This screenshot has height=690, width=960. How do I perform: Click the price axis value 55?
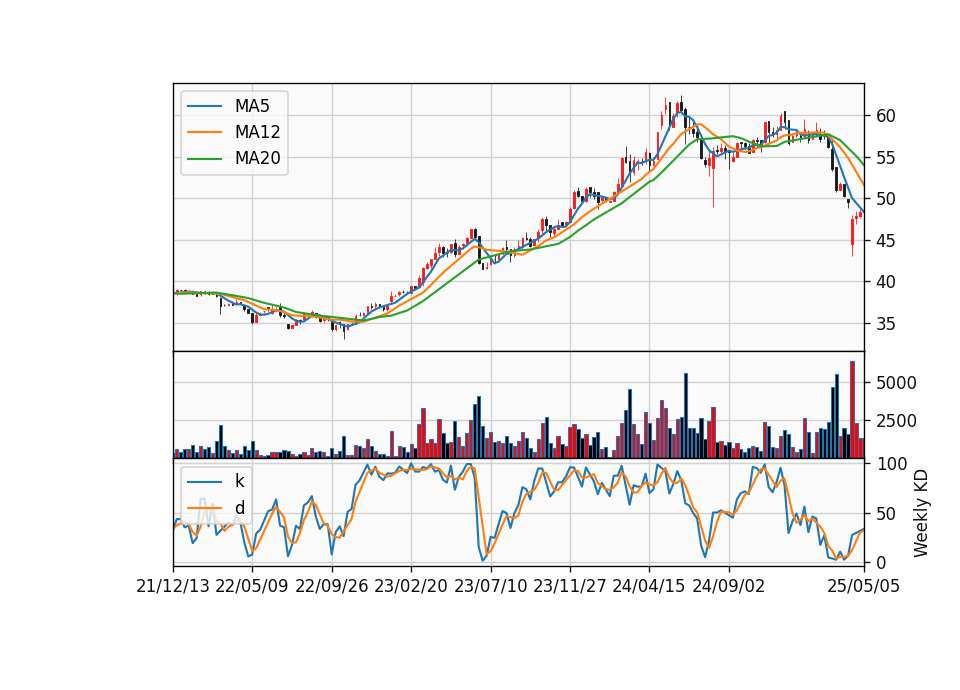(885, 158)
